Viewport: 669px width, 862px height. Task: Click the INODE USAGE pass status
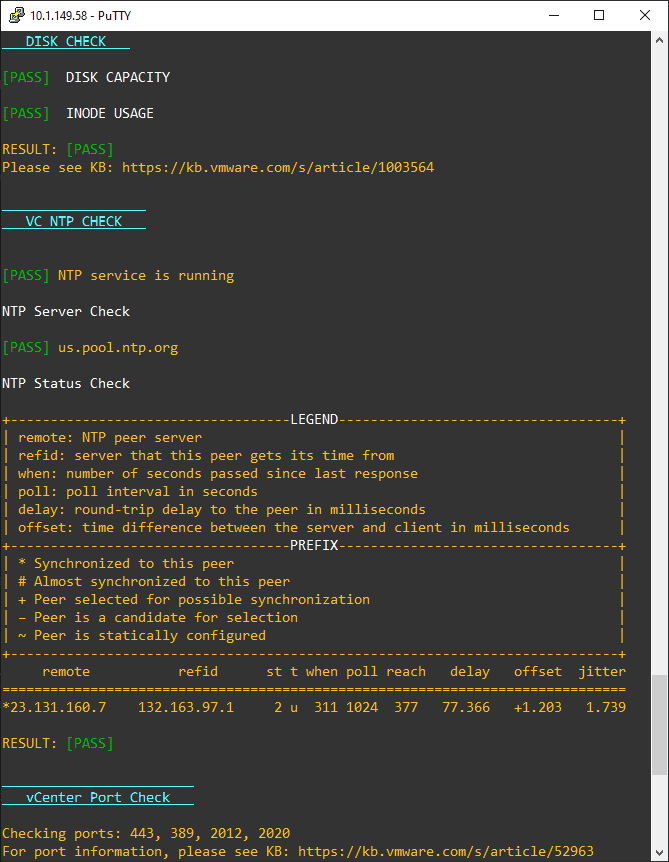(x=25, y=113)
